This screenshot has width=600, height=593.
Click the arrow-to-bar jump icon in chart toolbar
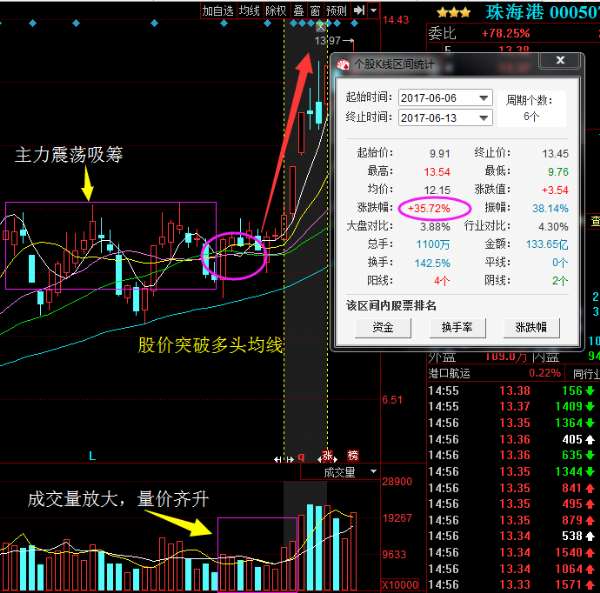pos(358,10)
